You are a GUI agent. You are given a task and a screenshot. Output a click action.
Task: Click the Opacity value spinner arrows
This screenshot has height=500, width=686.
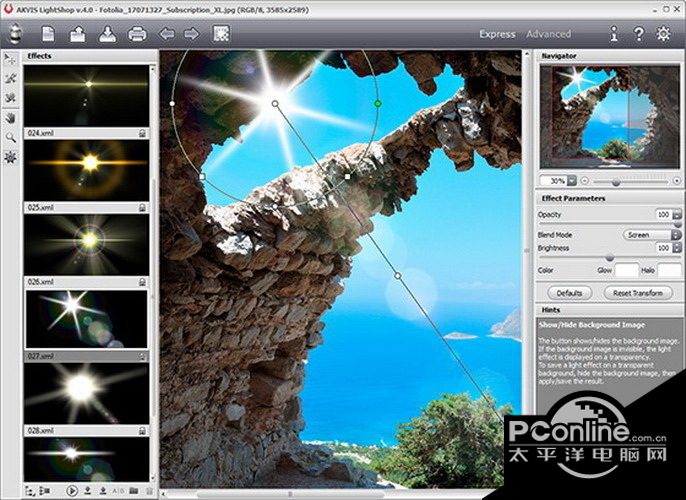tap(677, 214)
